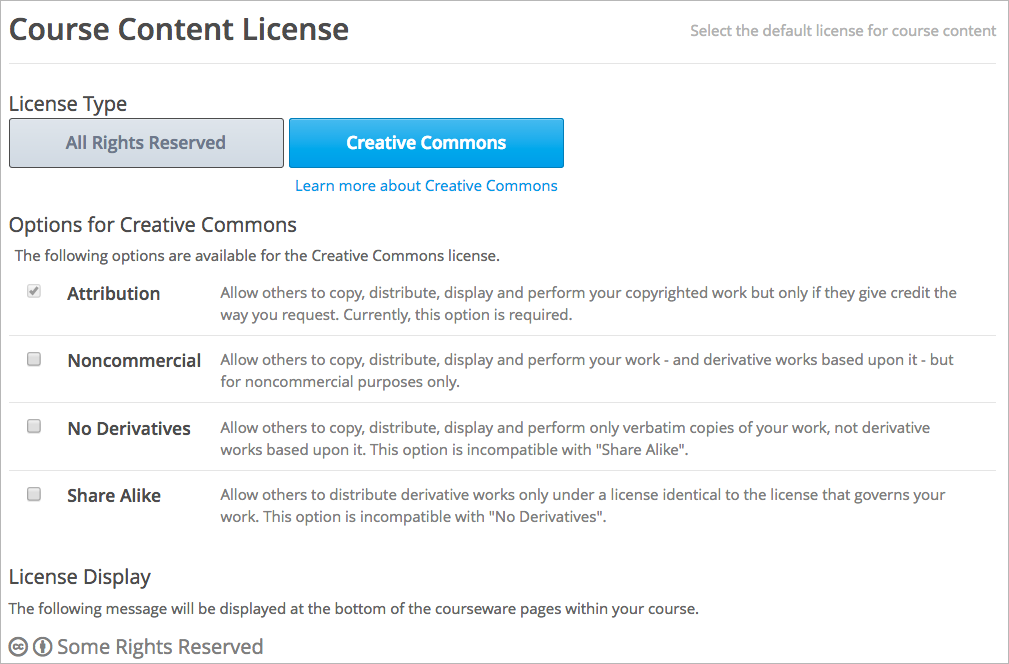The image size is (1009, 664).
Task: Click the default license hint text
Action: pos(842,31)
